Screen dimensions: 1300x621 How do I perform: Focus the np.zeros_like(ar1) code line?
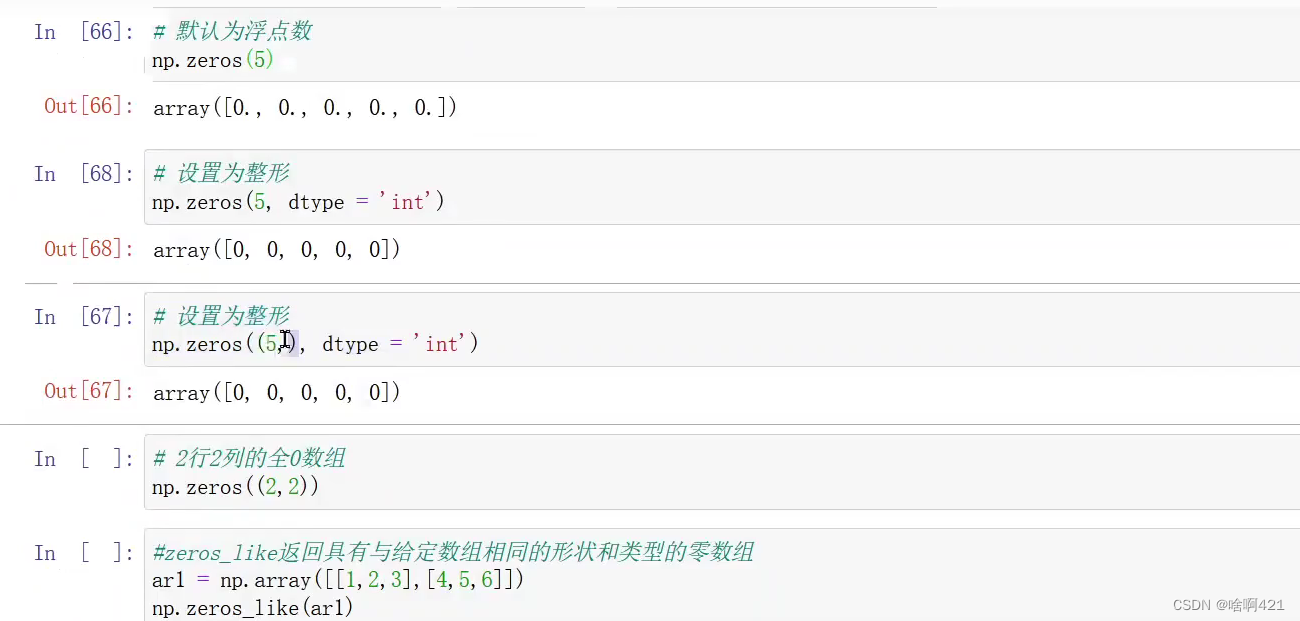click(253, 608)
